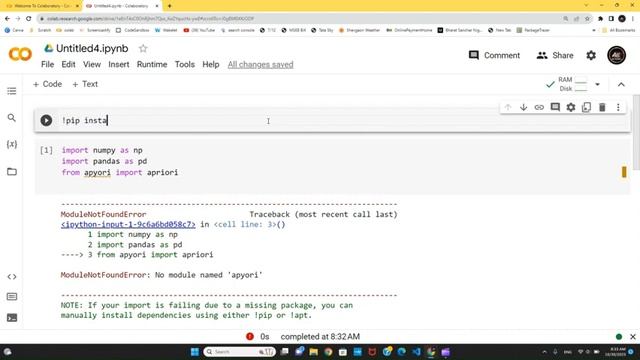The image size is (640, 360).
Task: Expand the RAM and Disk dropdown
Action: [598, 84]
